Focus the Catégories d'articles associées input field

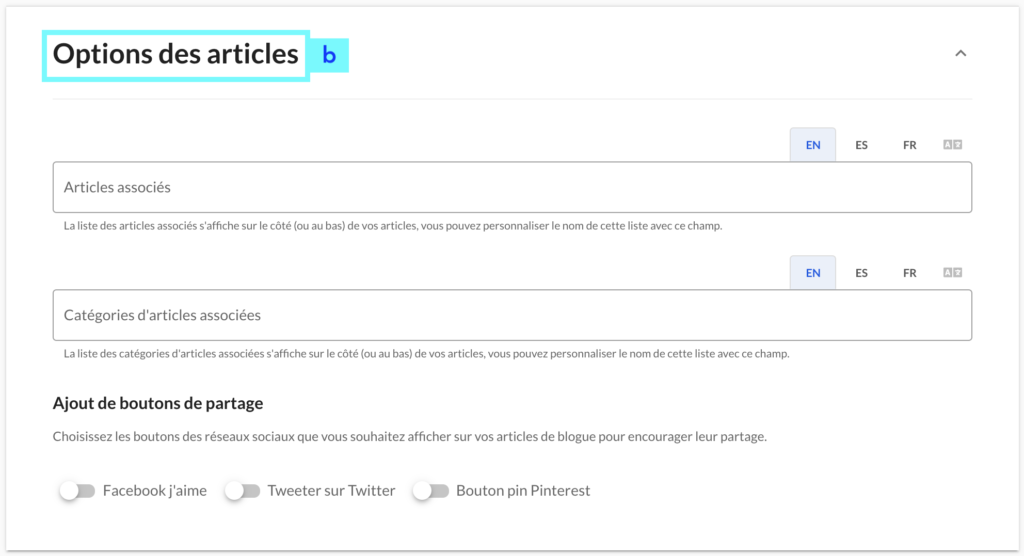(x=512, y=316)
